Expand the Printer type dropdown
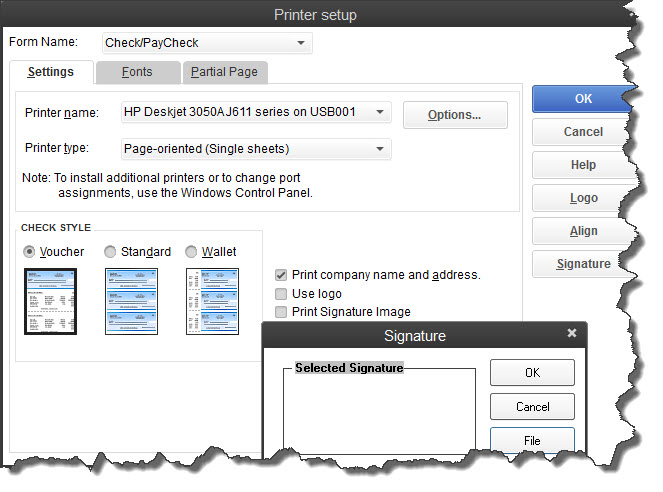Screen dimensions: 663x492 pos(380,149)
